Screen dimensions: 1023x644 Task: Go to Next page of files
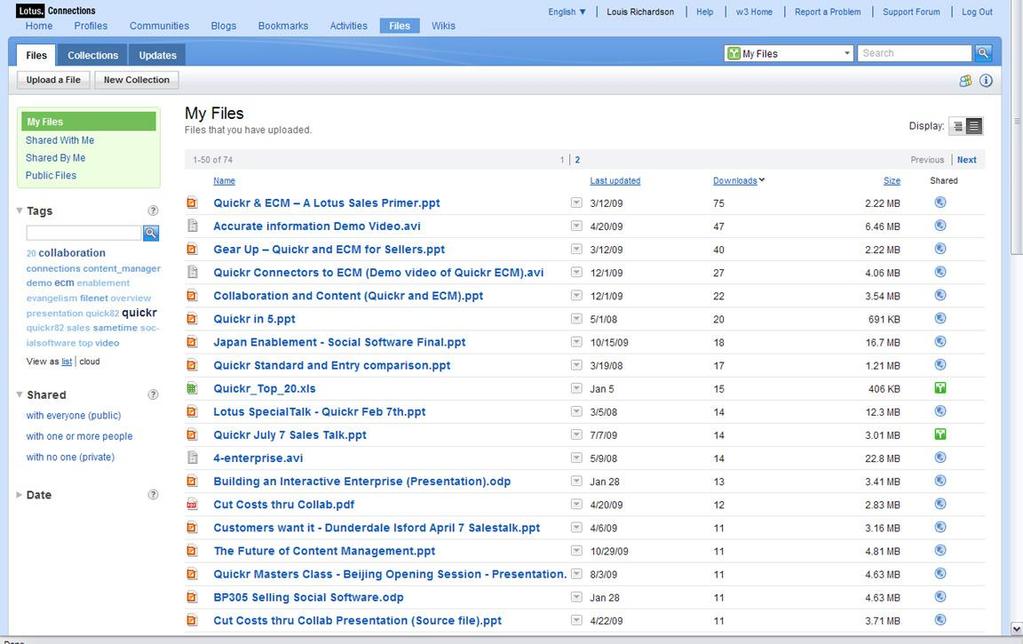point(967,160)
